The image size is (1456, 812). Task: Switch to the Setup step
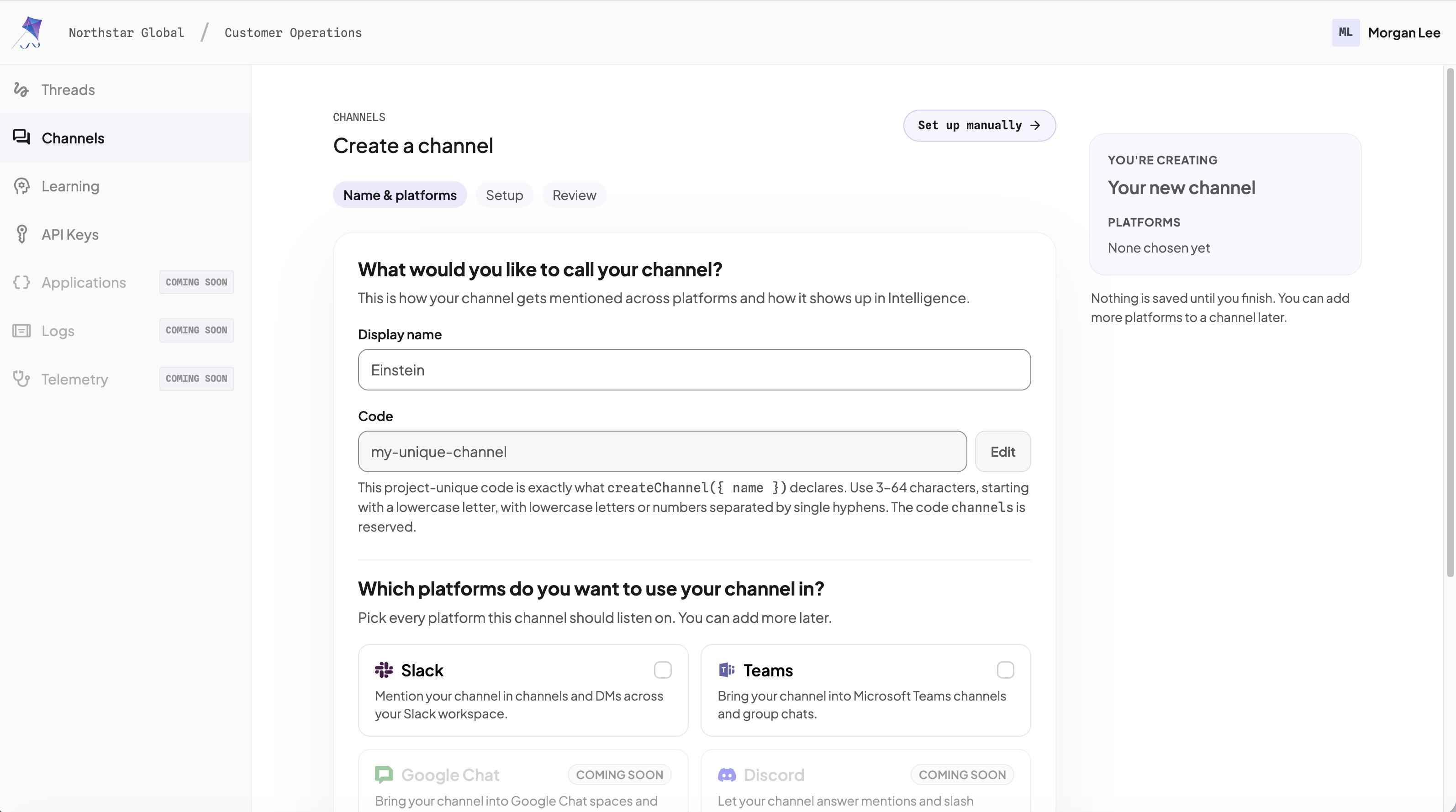[504, 195]
